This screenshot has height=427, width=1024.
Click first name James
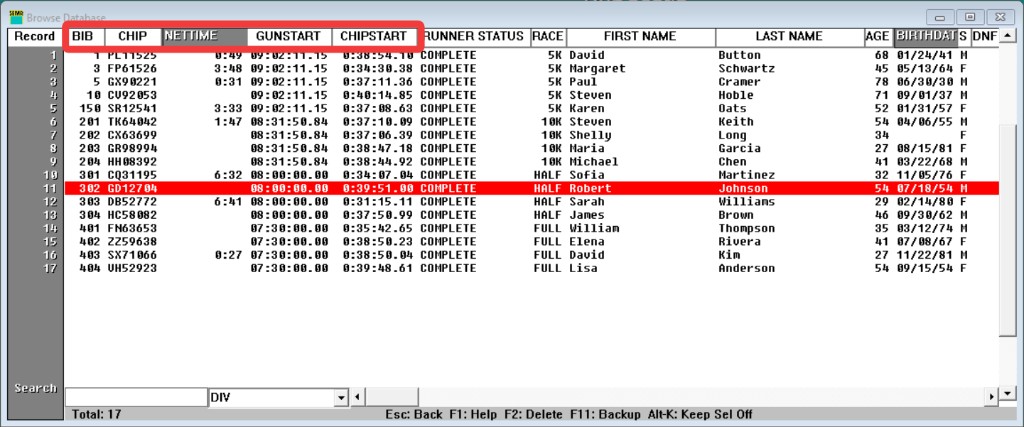[586, 215]
